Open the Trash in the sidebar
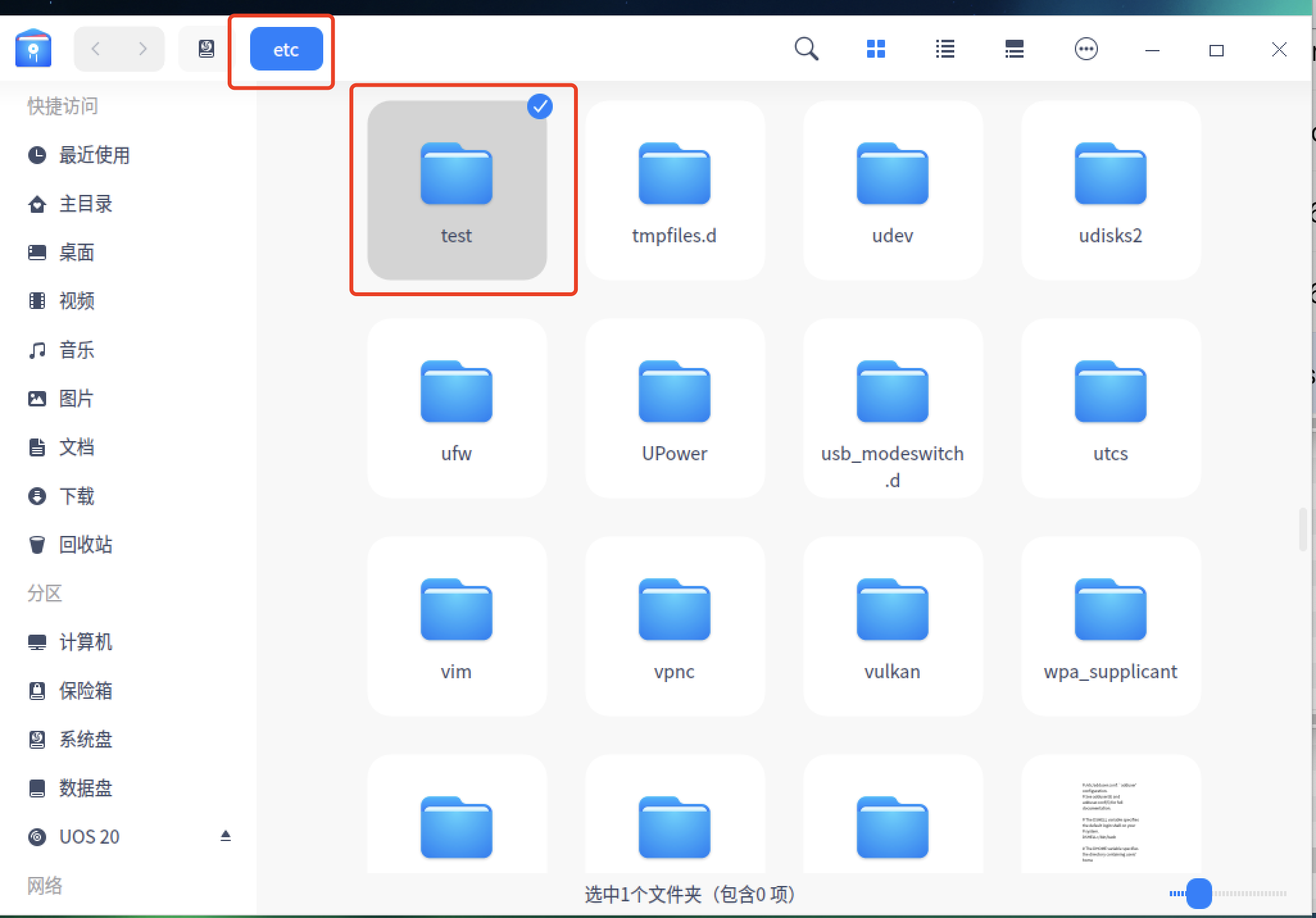The image size is (1316, 918). [x=85, y=545]
